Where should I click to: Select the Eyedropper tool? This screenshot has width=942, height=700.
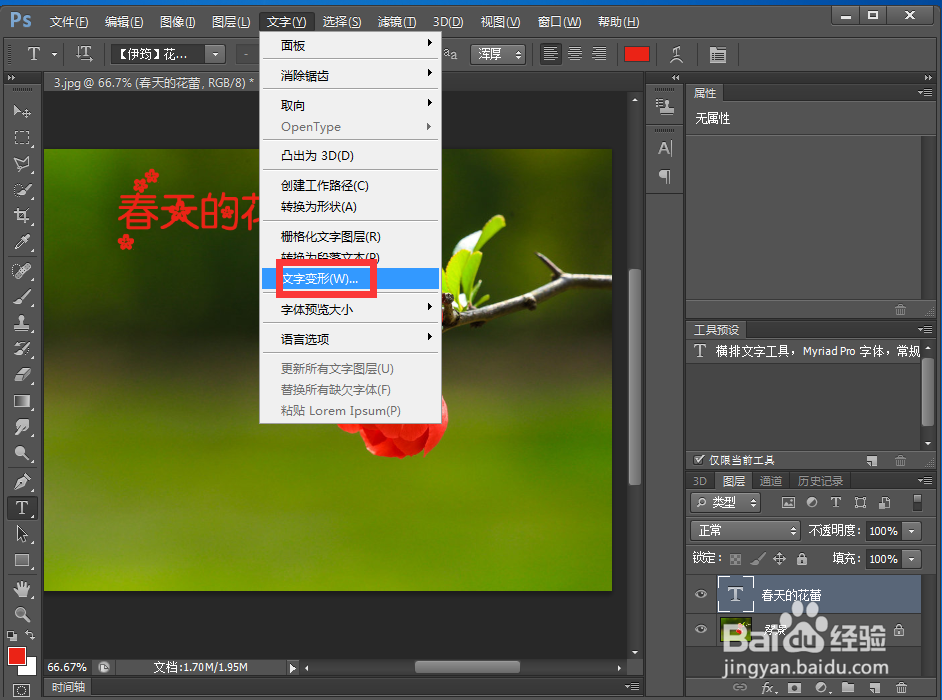(22, 242)
